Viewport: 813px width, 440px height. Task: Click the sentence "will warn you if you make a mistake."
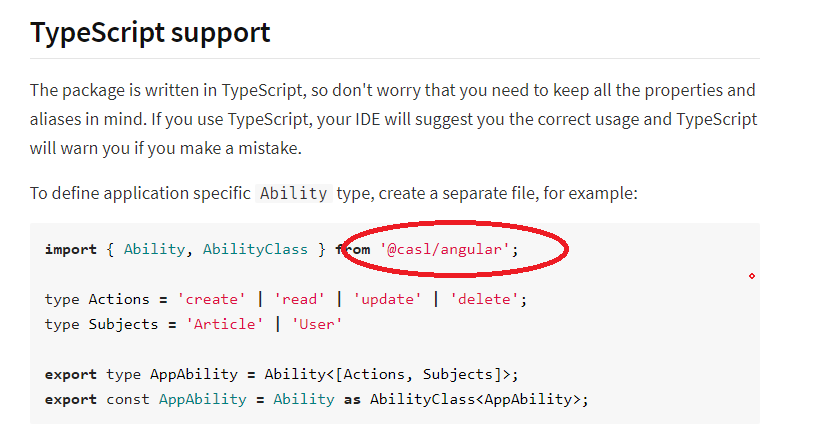[x=165, y=148]
